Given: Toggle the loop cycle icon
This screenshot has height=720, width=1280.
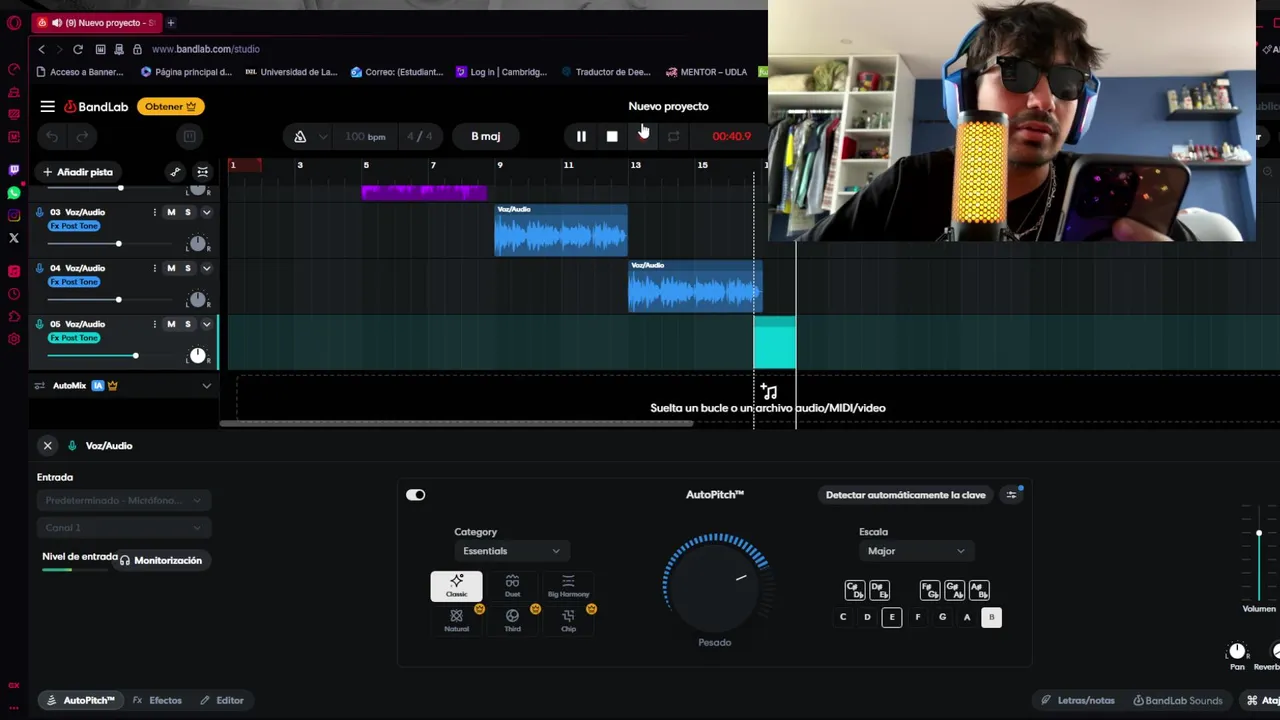Looking at the screenshot, I should click(673, 136).
